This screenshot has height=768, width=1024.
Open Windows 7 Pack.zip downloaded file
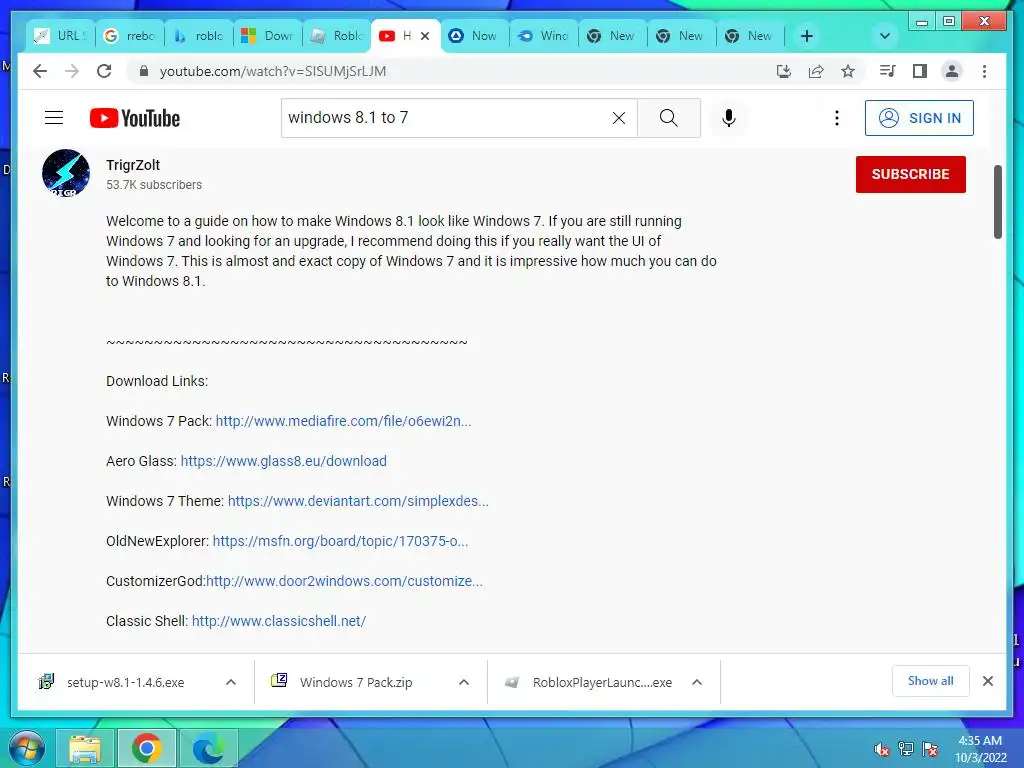[356, 682]
